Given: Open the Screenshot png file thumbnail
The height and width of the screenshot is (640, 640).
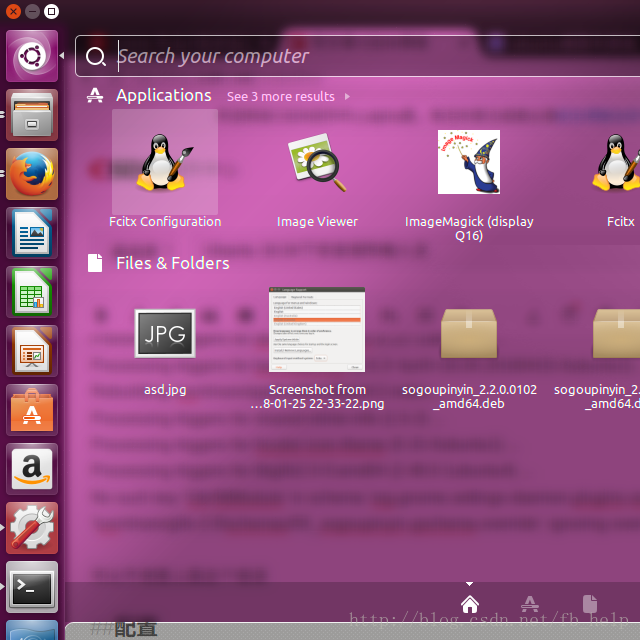Looking at the screenshot, I should click(x=317, y=330).
